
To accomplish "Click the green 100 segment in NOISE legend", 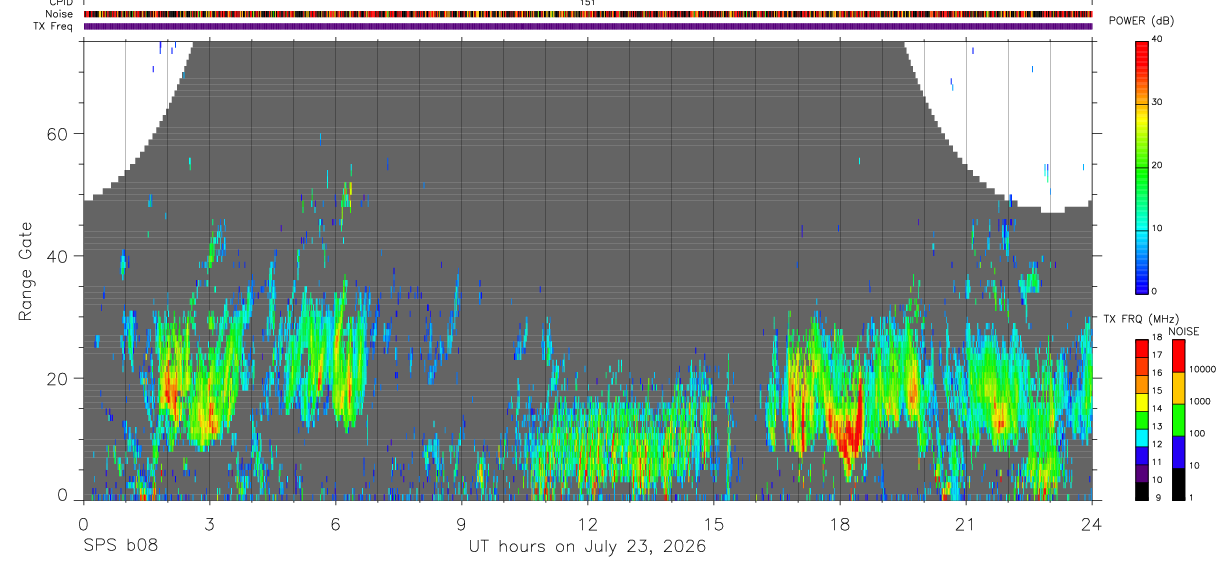I will [x=1180, y=419].
